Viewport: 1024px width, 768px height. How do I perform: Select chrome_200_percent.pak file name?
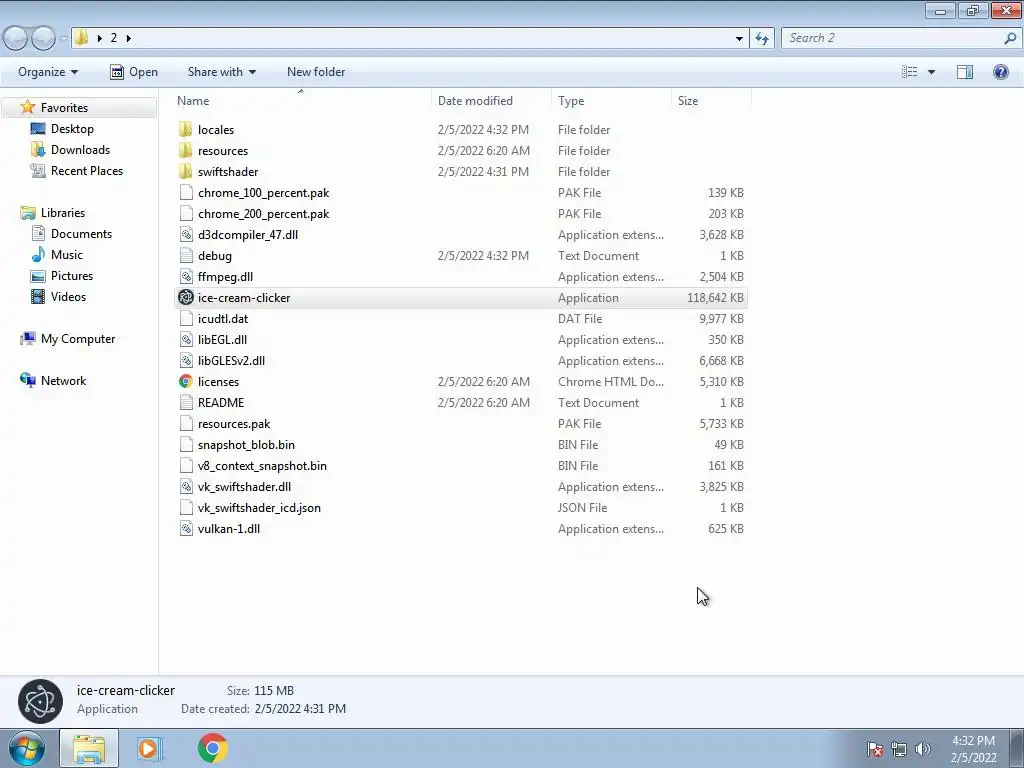[x=263, y=214]
